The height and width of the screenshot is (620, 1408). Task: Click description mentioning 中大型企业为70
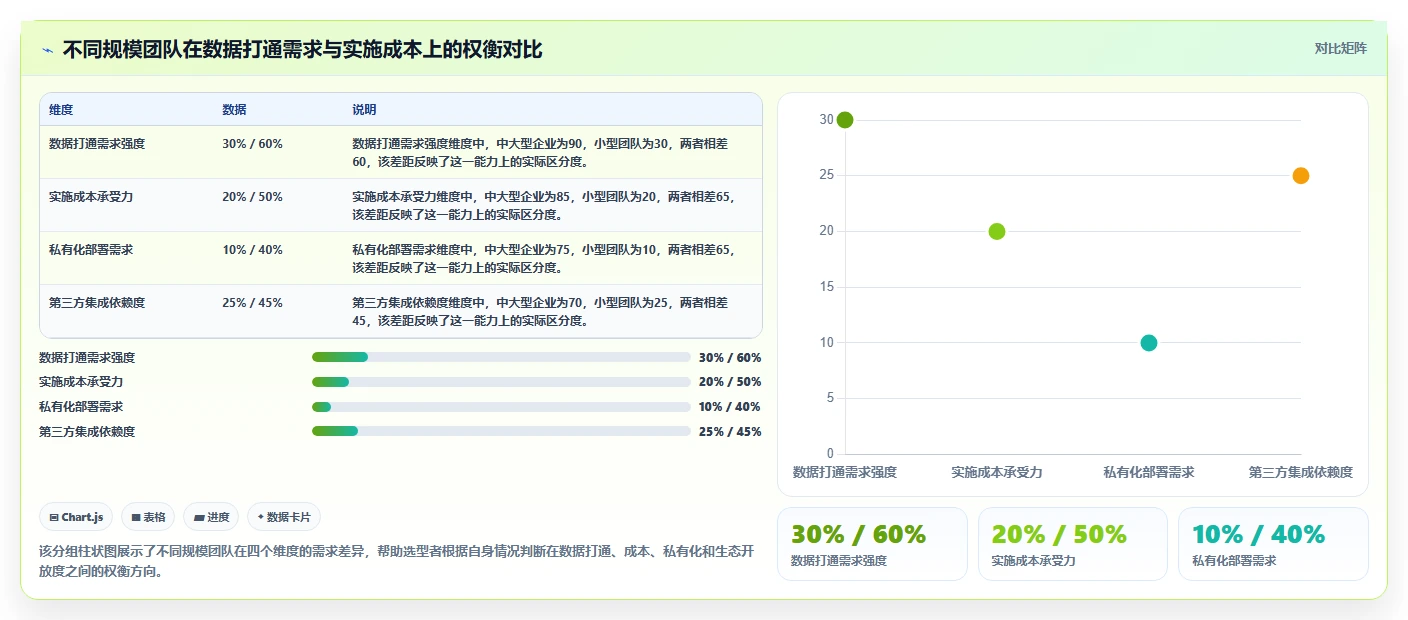coord(541,311)
